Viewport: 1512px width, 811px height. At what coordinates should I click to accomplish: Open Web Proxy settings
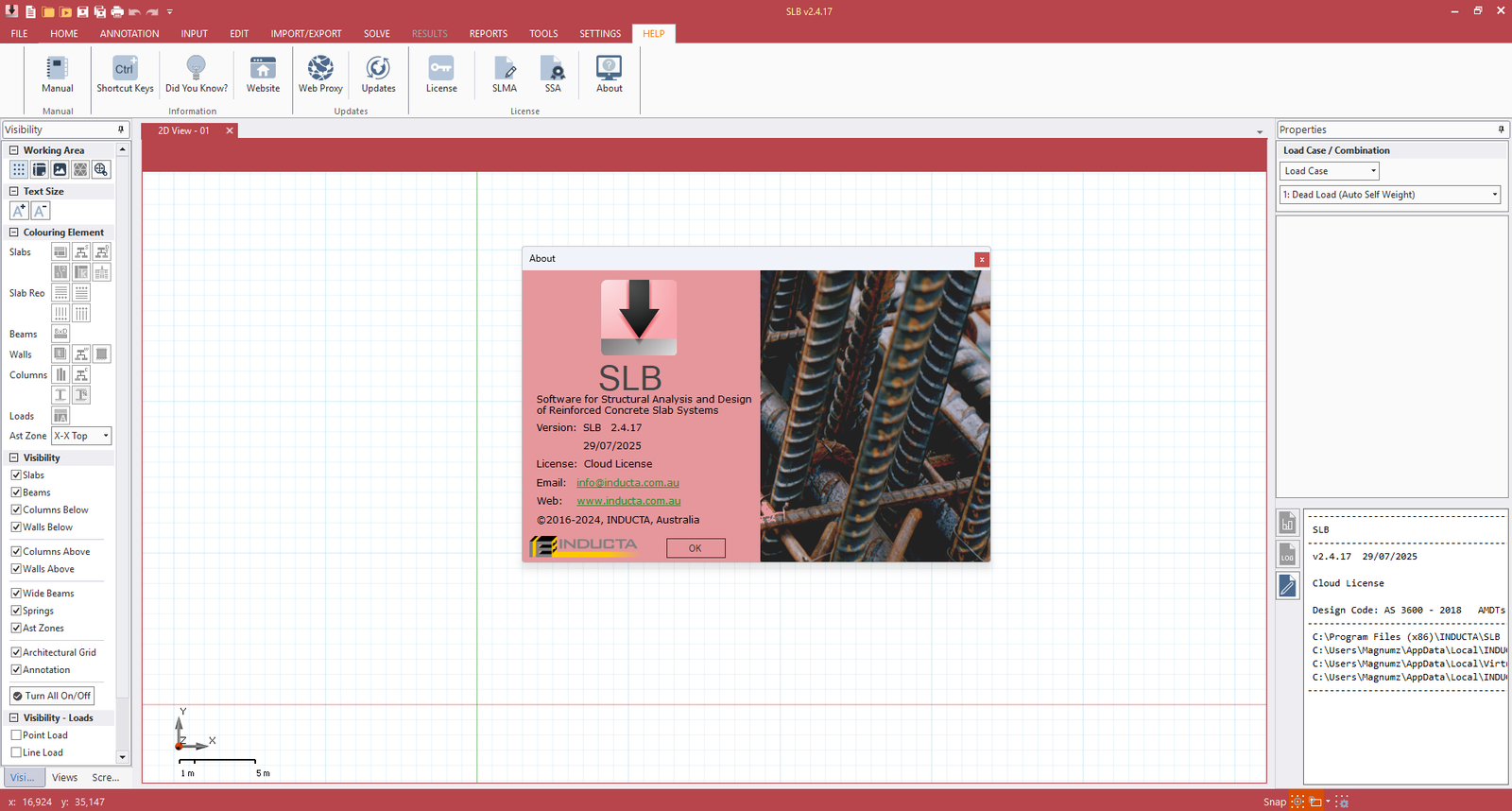[x=320, y=74]
